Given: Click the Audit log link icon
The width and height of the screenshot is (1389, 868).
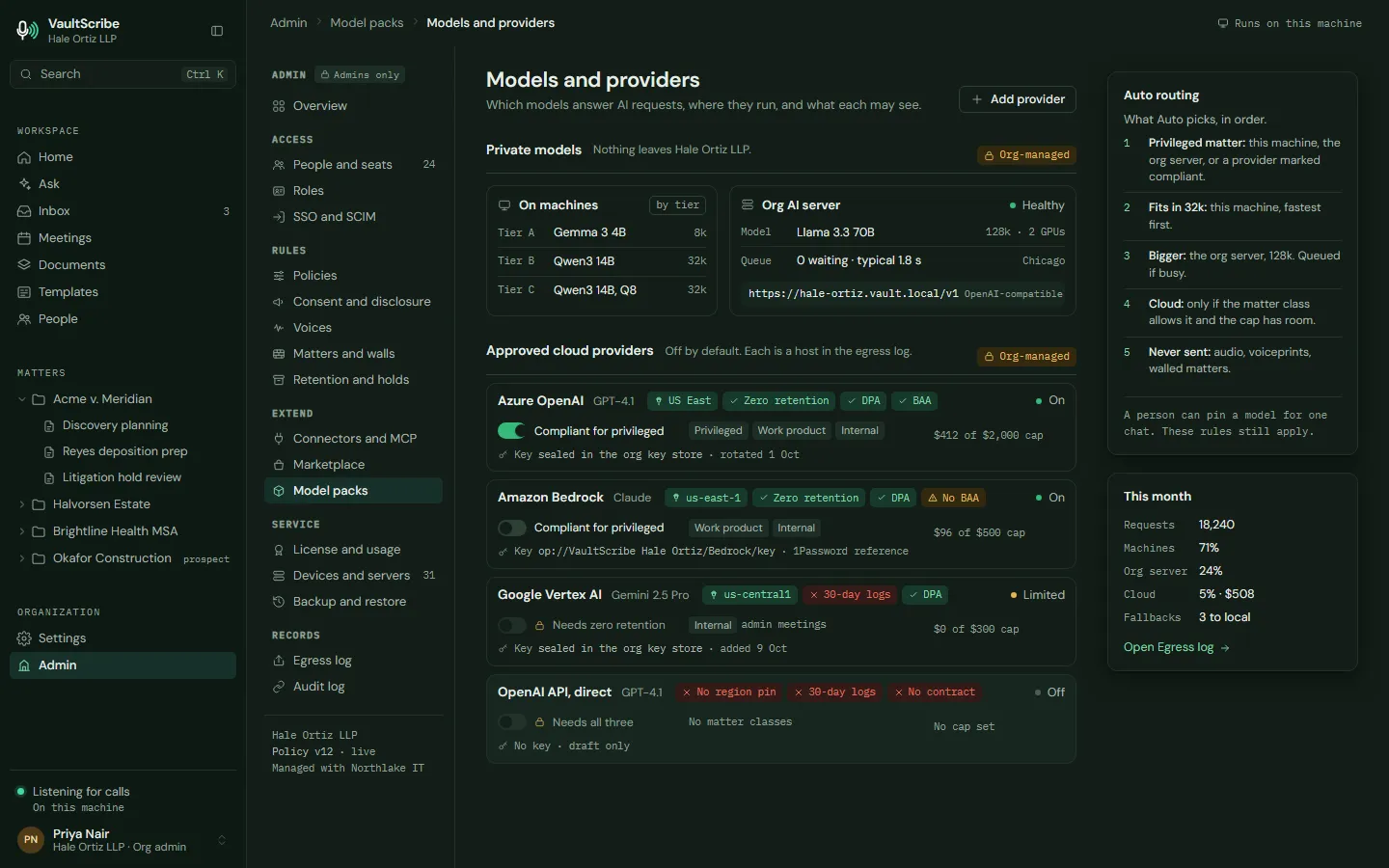Looking at the screenshot, I should 279,687.
